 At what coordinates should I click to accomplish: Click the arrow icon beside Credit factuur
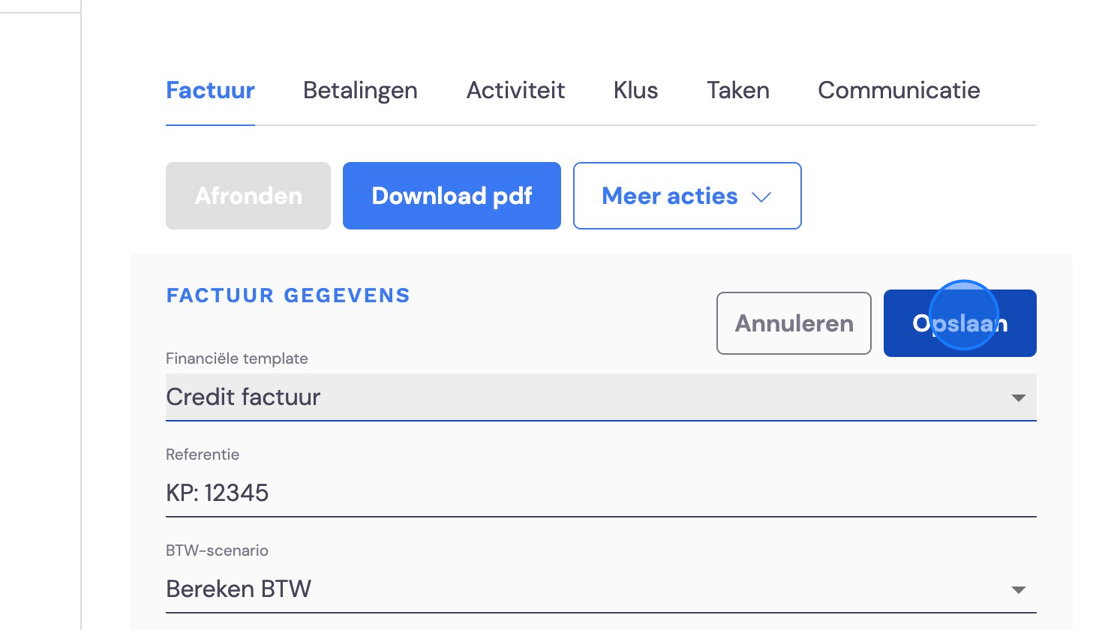tap(1019, 398)
